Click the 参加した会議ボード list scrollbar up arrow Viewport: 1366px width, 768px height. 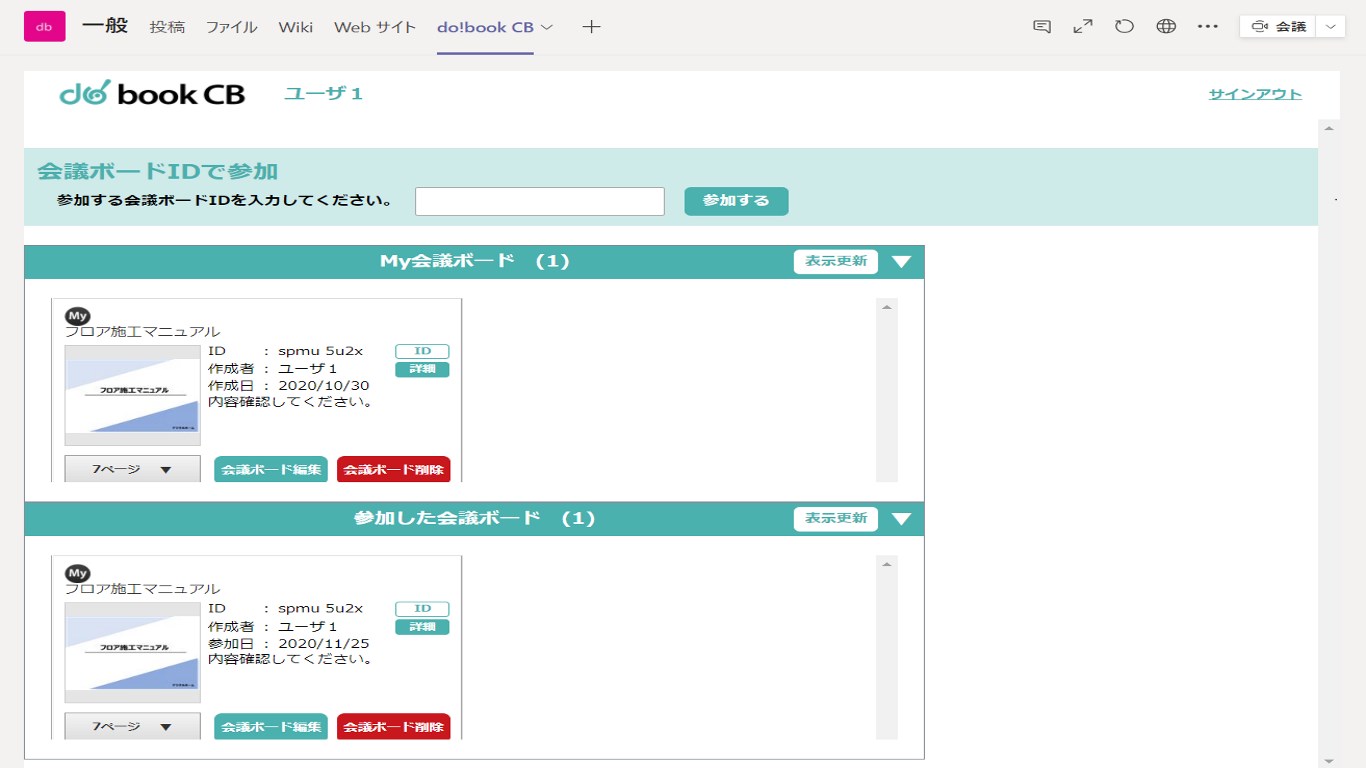coord(887,565)
